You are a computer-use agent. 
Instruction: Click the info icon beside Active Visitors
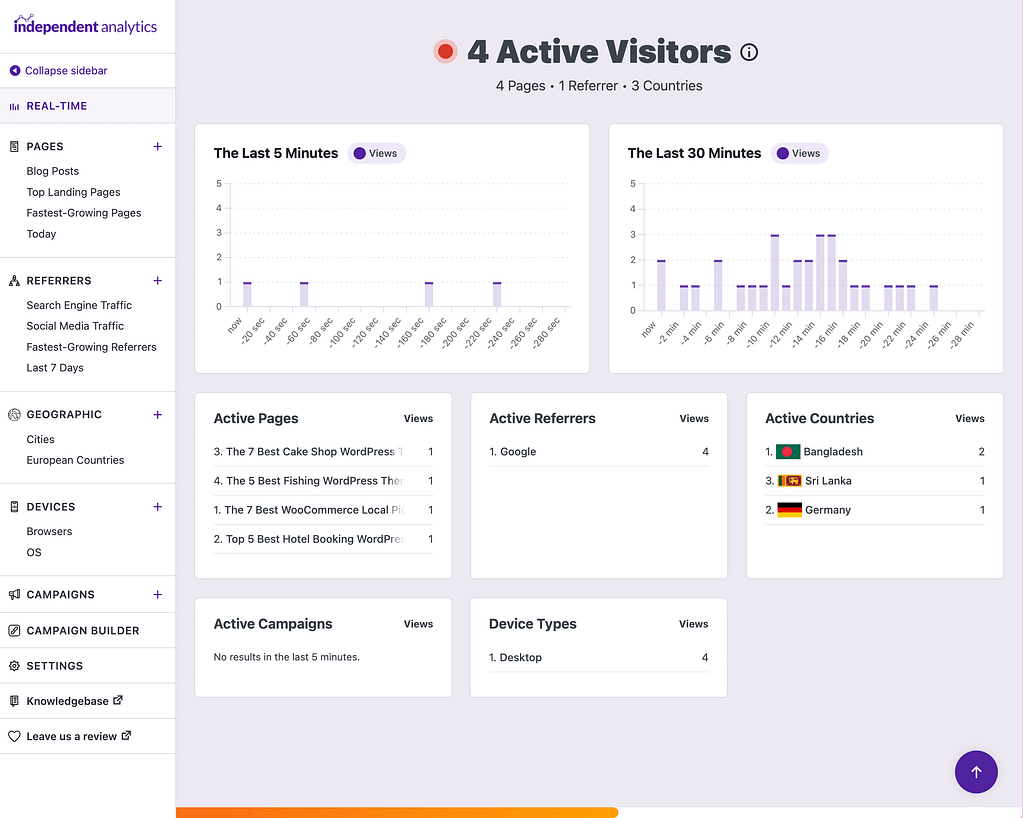(748, 53)
